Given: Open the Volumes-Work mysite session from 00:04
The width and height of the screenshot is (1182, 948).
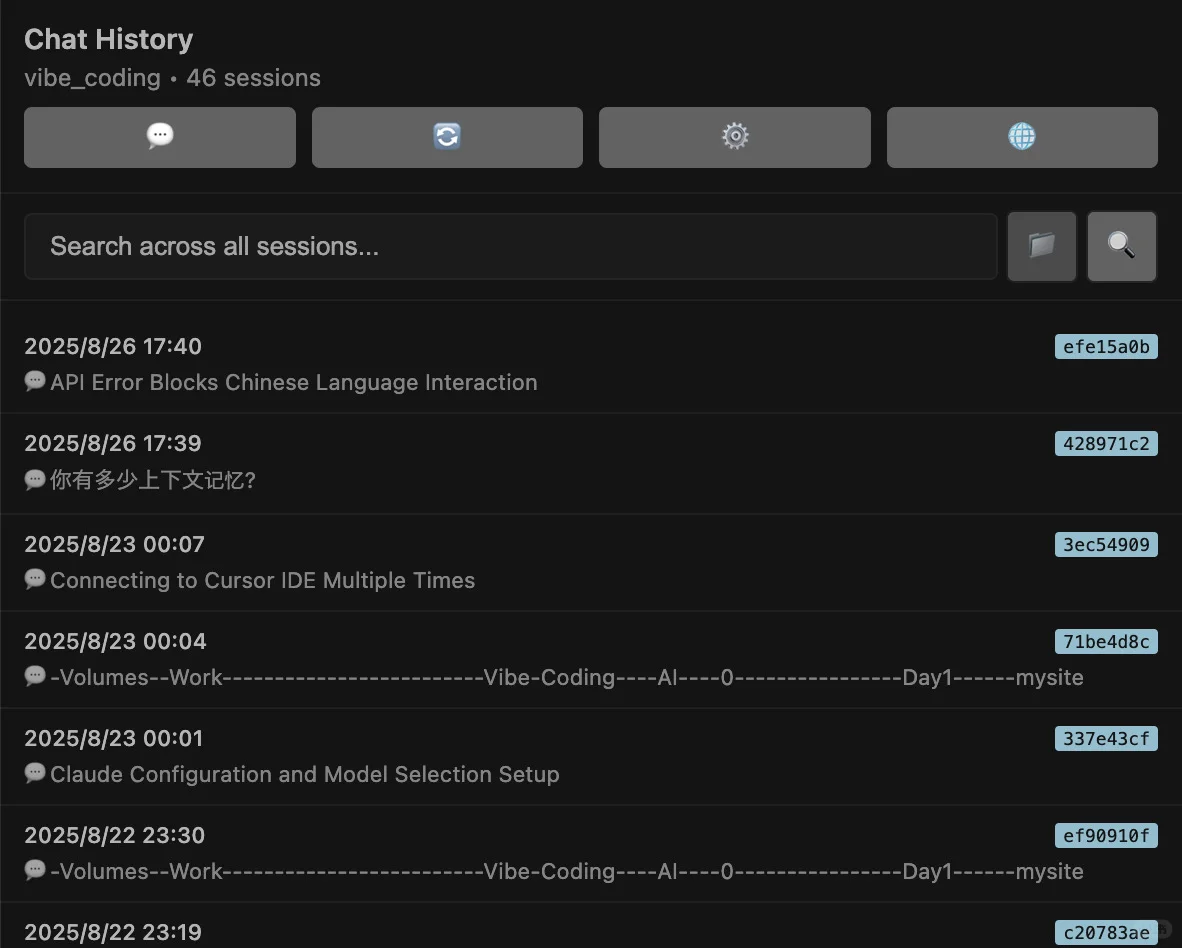Looking at the screenshot, I should 591,659.
